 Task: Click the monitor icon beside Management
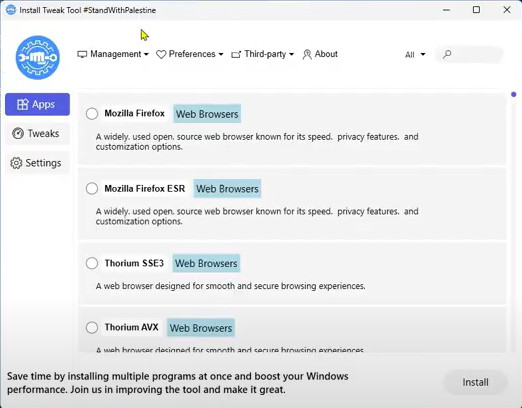82,54
